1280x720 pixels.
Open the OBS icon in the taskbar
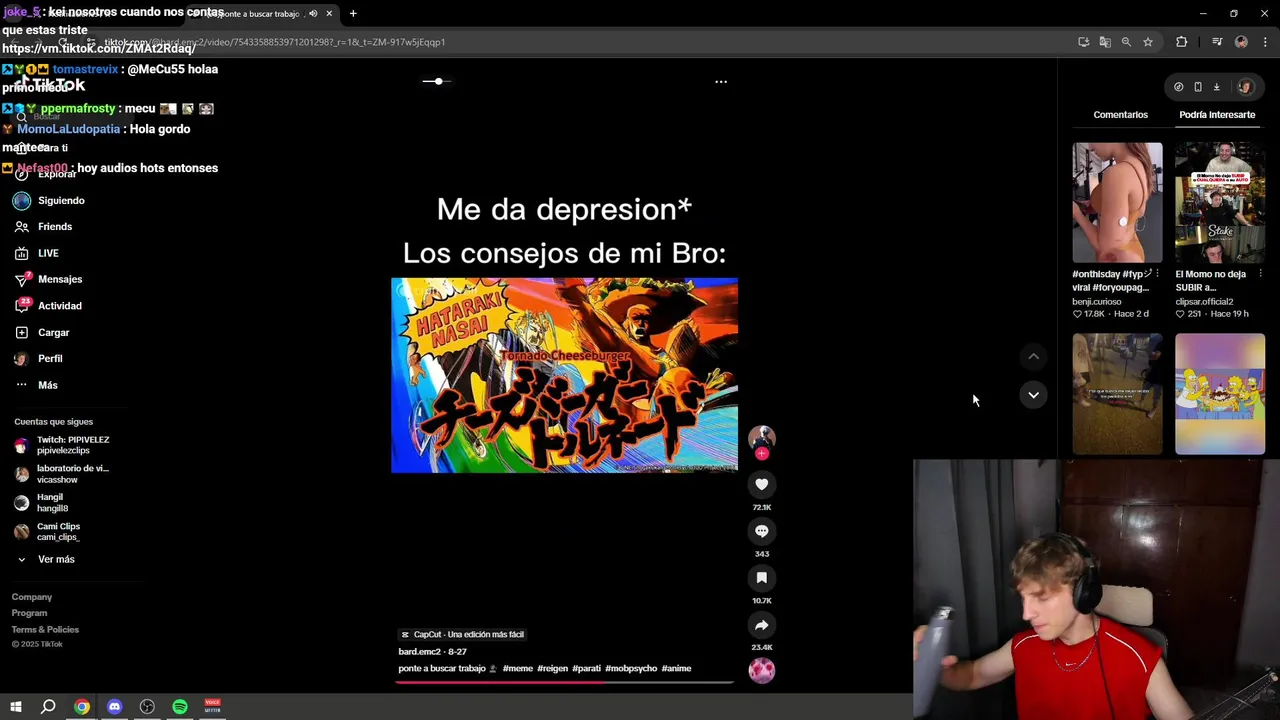click(x=147, y=707)
